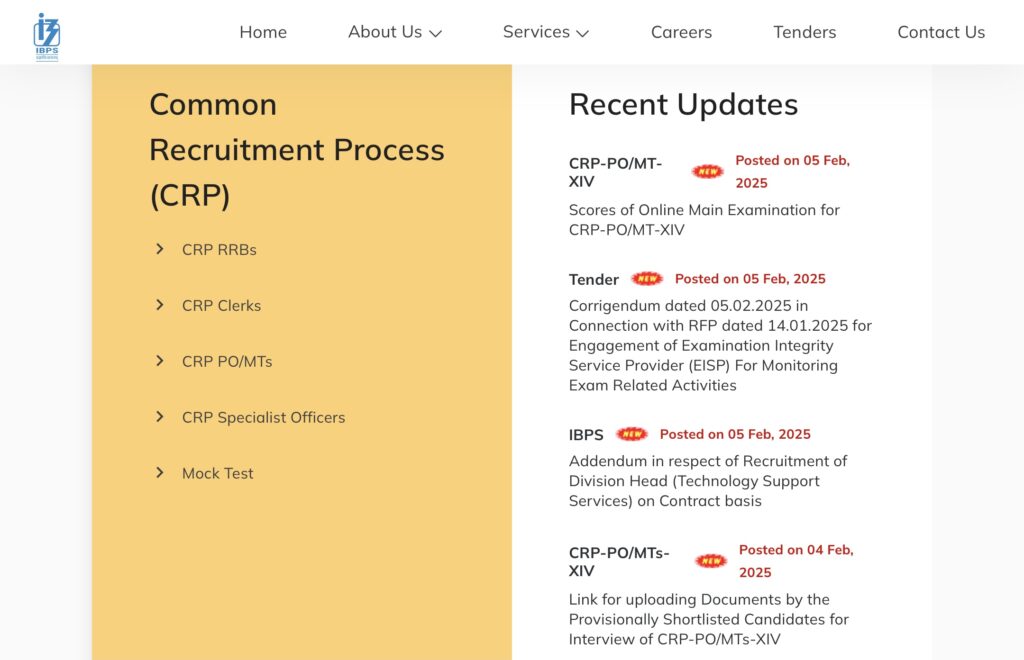The image size is (1024, 660).
Task: Click NEW badge next to CRP-PO/MTs-XIV
Action: (x=711, y=561)
